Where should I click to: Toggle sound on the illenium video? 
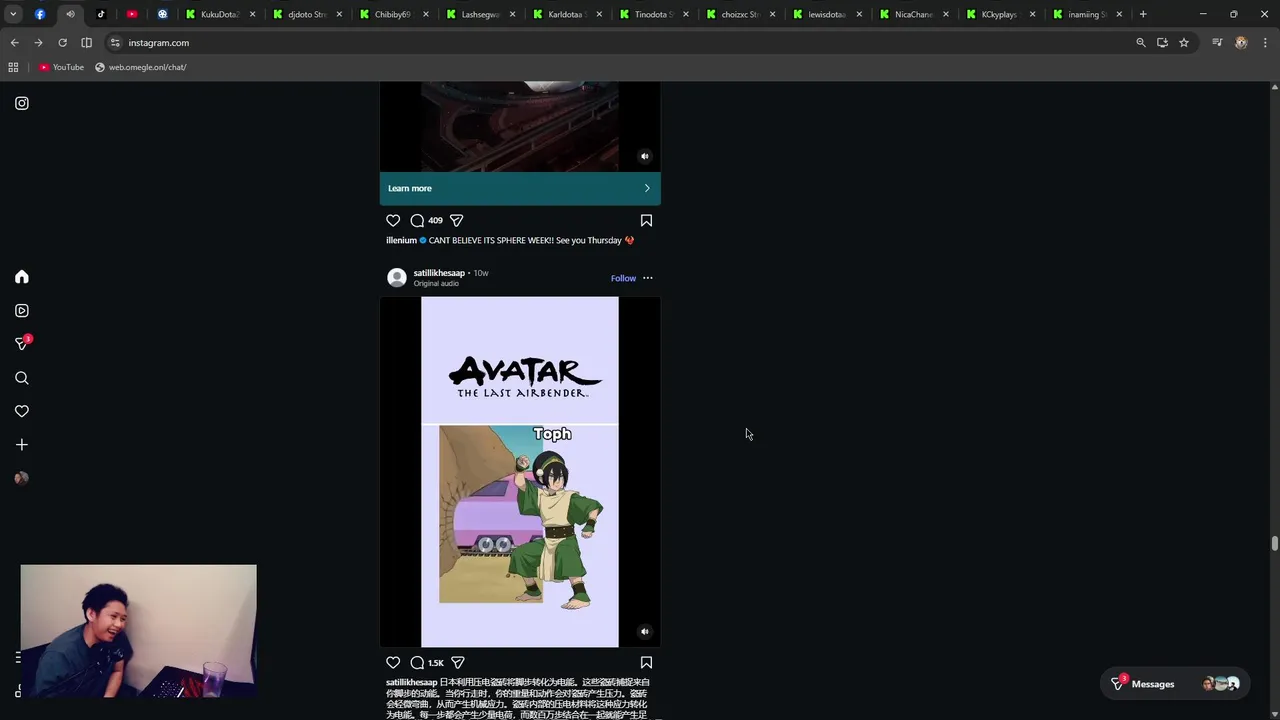click(x=645, y=156)
